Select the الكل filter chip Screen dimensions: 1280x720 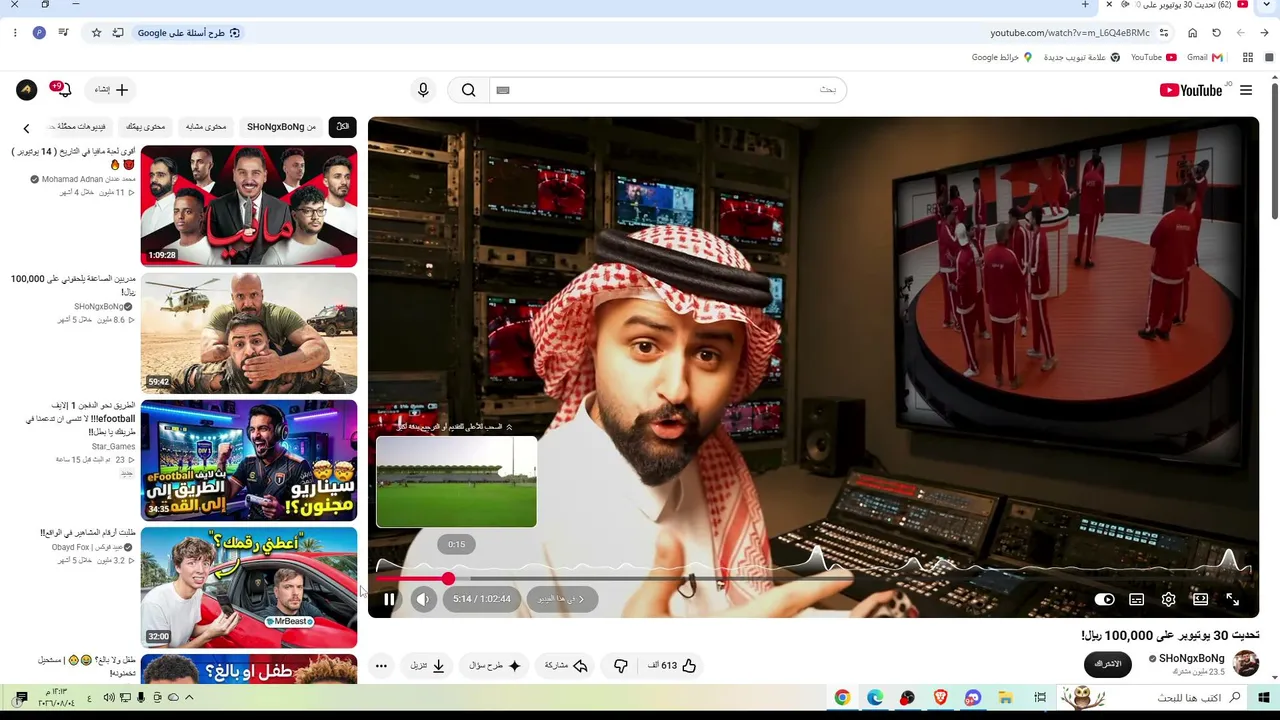(x=342, y=127)
